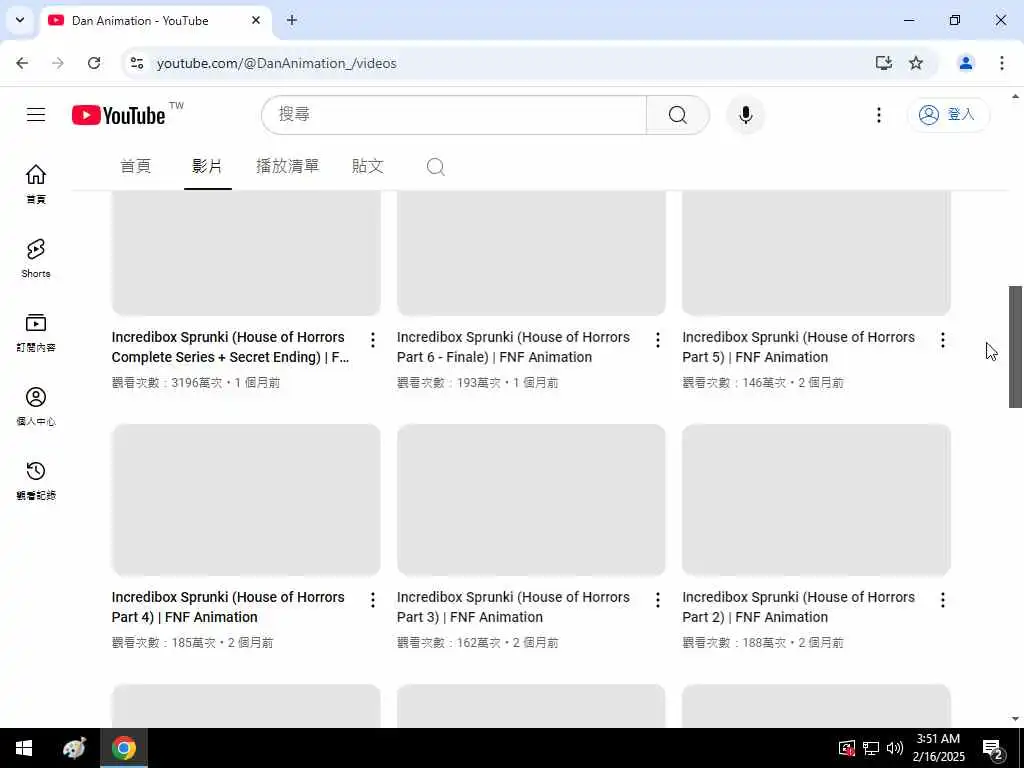Click the page vertical scrollbar thumb
Viewport: 1024px width, 768px height.
click(x=1015, y=346)
